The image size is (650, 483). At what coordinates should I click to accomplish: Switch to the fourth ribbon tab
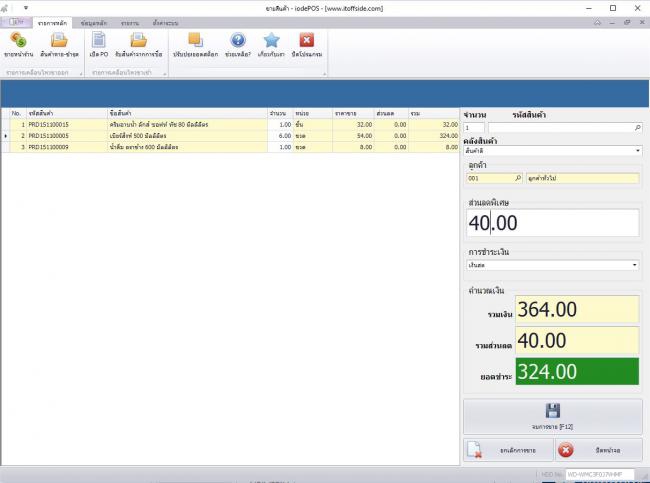165,23
